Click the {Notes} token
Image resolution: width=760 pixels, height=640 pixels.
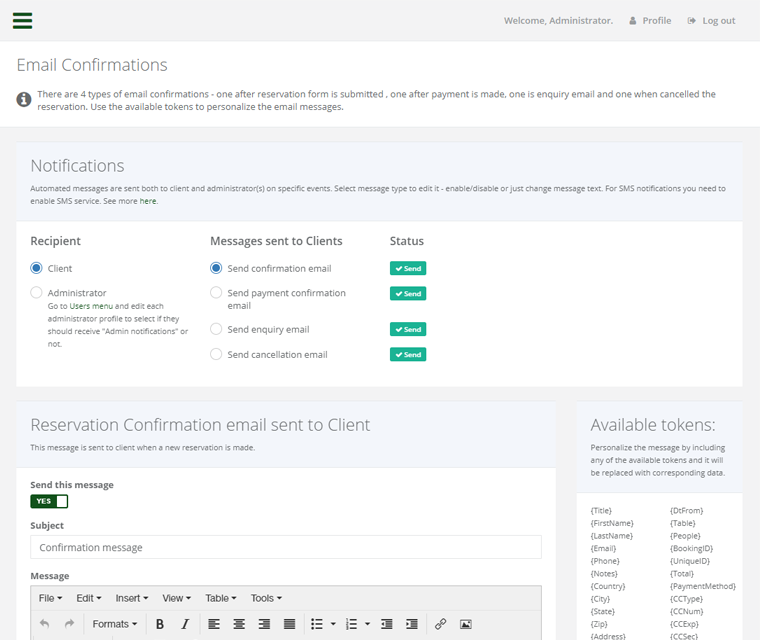tap(604, 574)
